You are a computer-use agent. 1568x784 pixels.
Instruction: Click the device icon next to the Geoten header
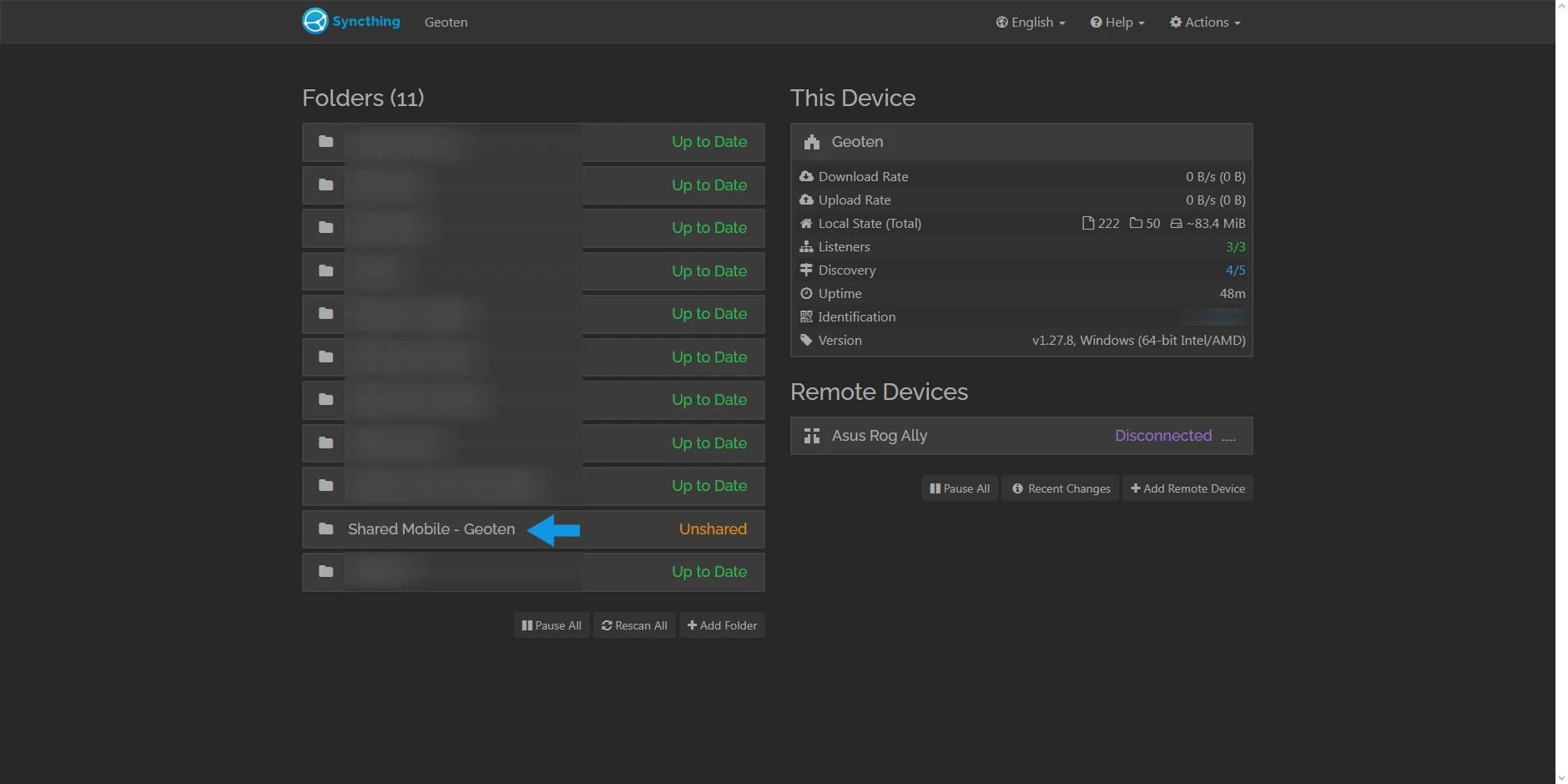[811, 141]
